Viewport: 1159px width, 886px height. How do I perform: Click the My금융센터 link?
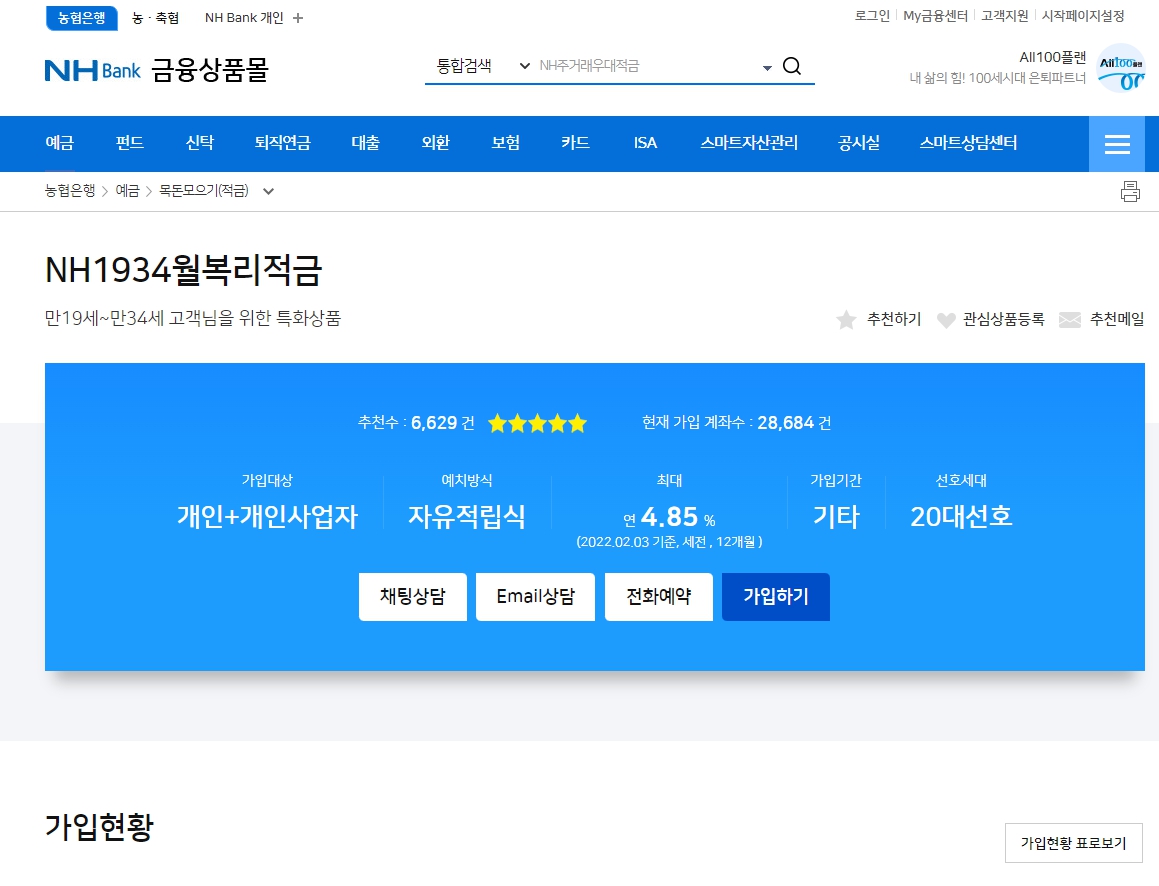(935, 16)
